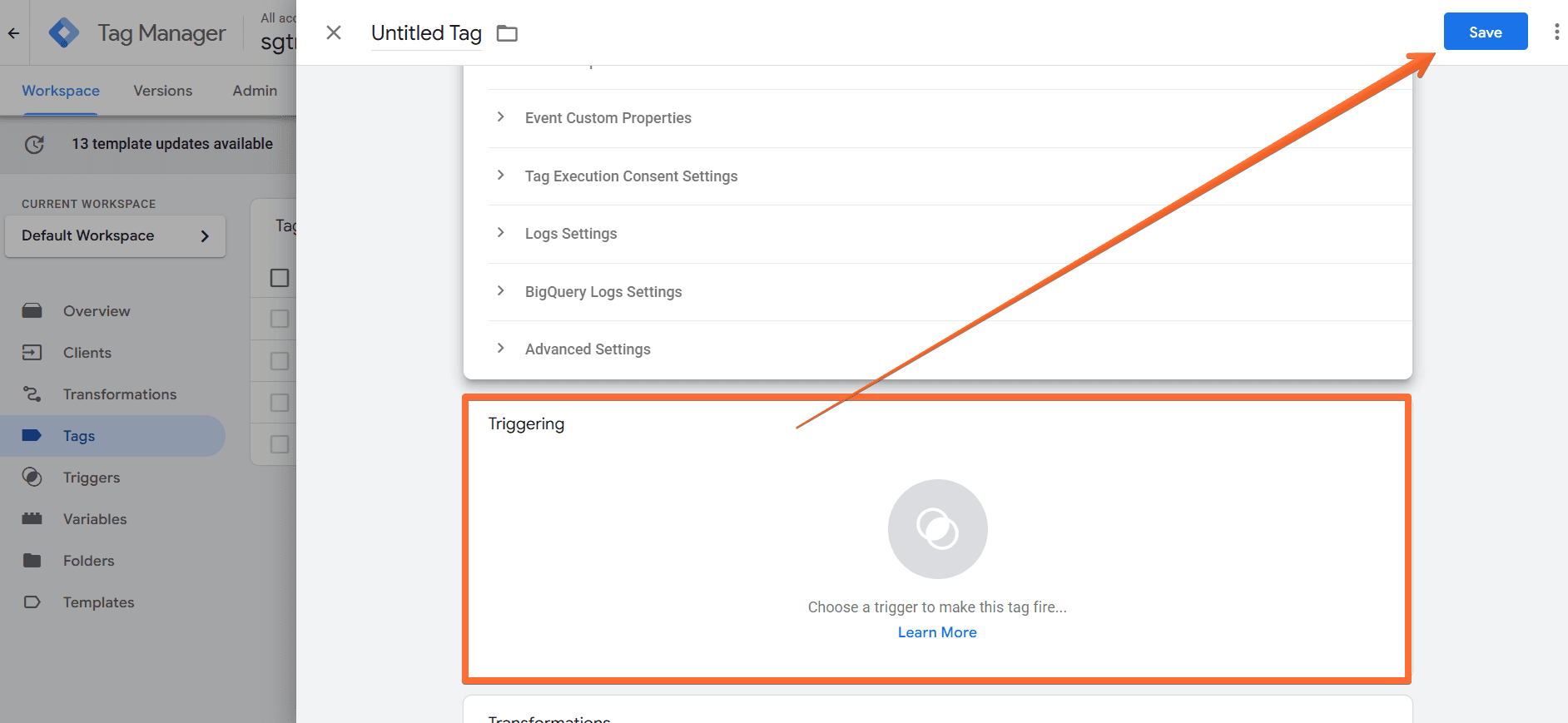Click the Triggers sidebar icon
The width and height of the screenshot is (1568, 723).
[32, 478]
